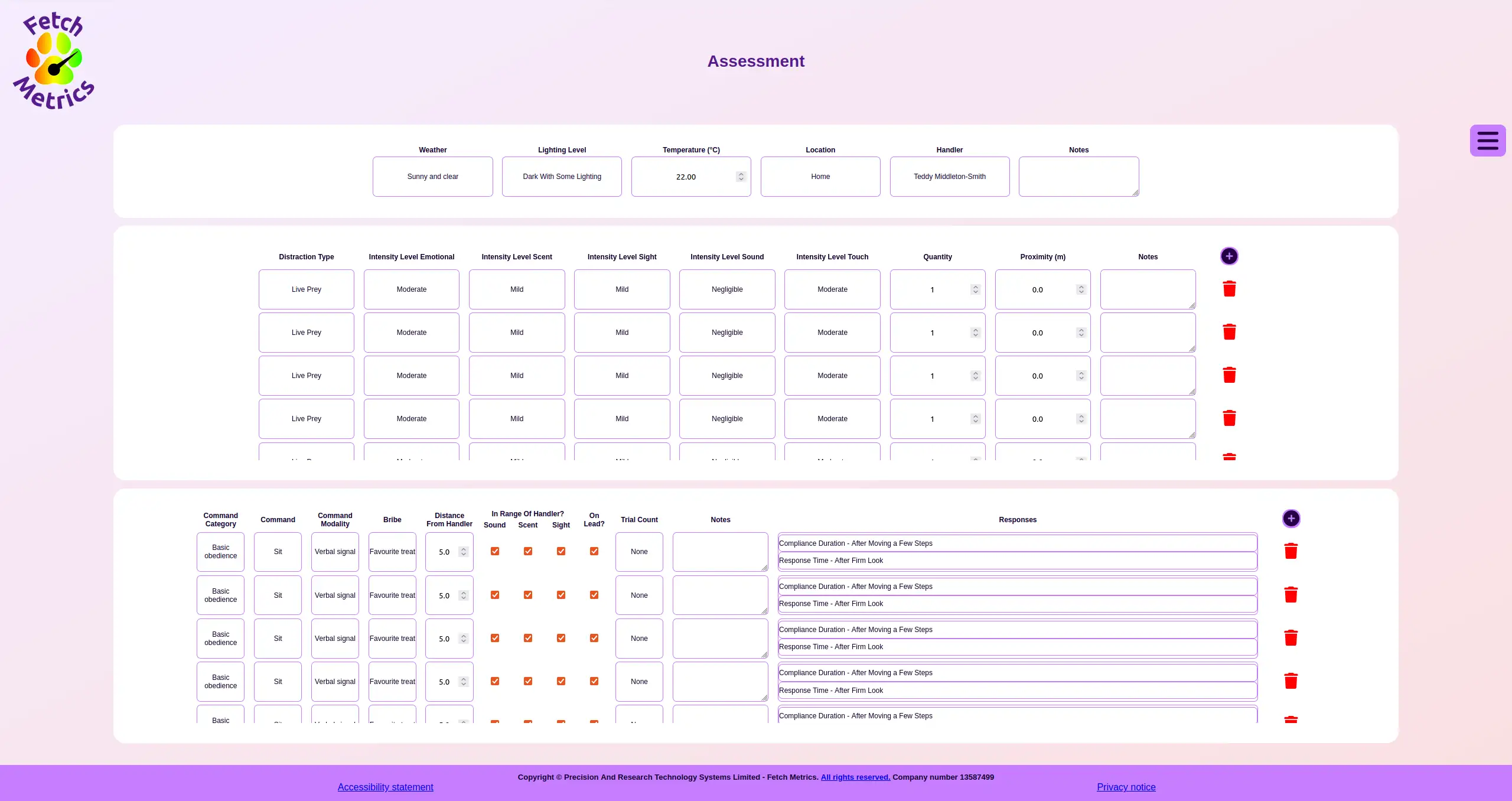Delete the third Live Prey distraction row
The image size is (1512, 801).
(x=1229, y=375)
